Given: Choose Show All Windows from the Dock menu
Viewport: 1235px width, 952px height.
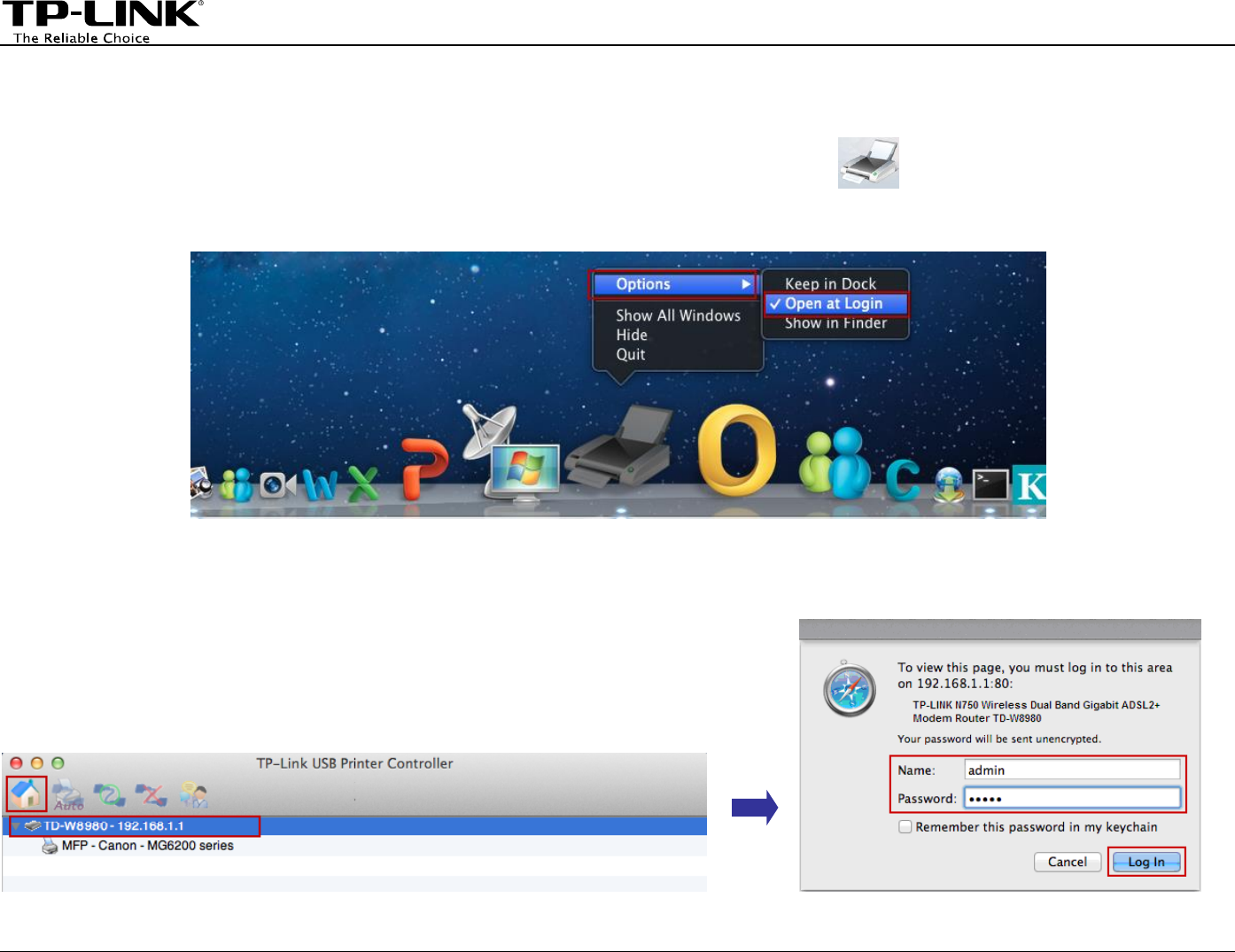Looking at the screenshot, I should tap(679, 315).
